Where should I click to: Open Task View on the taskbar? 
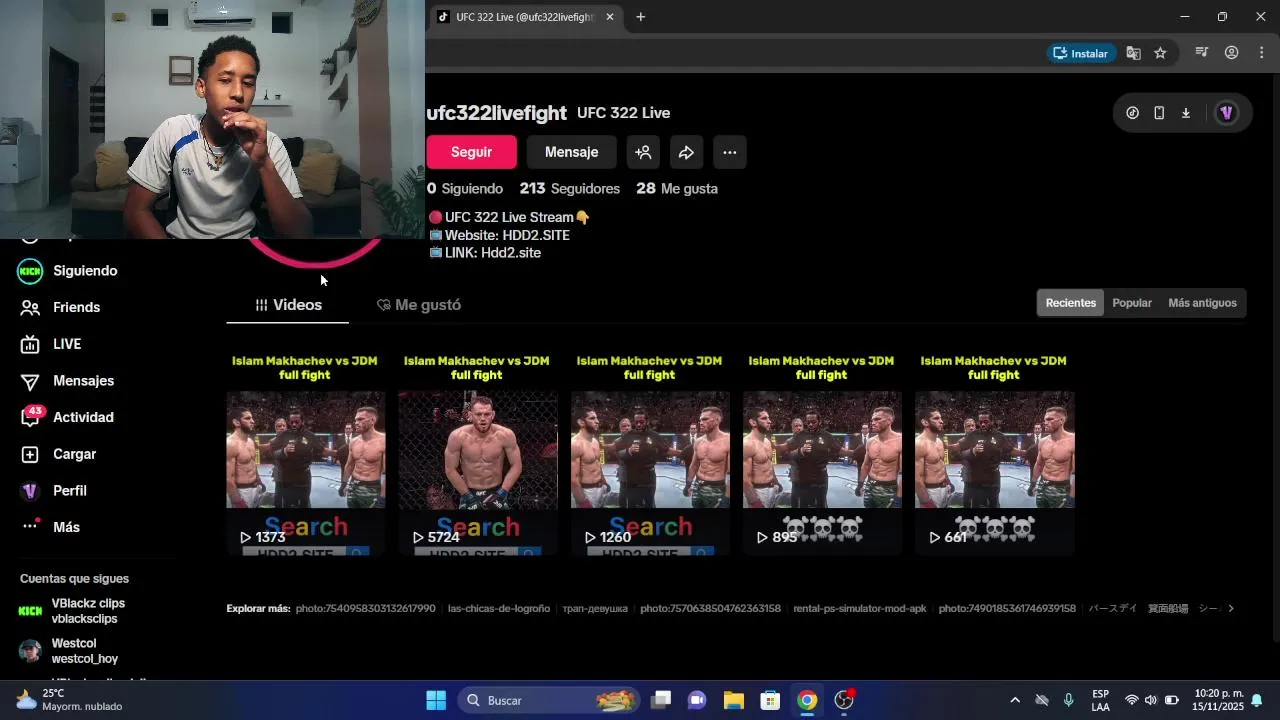click(660, 700)
